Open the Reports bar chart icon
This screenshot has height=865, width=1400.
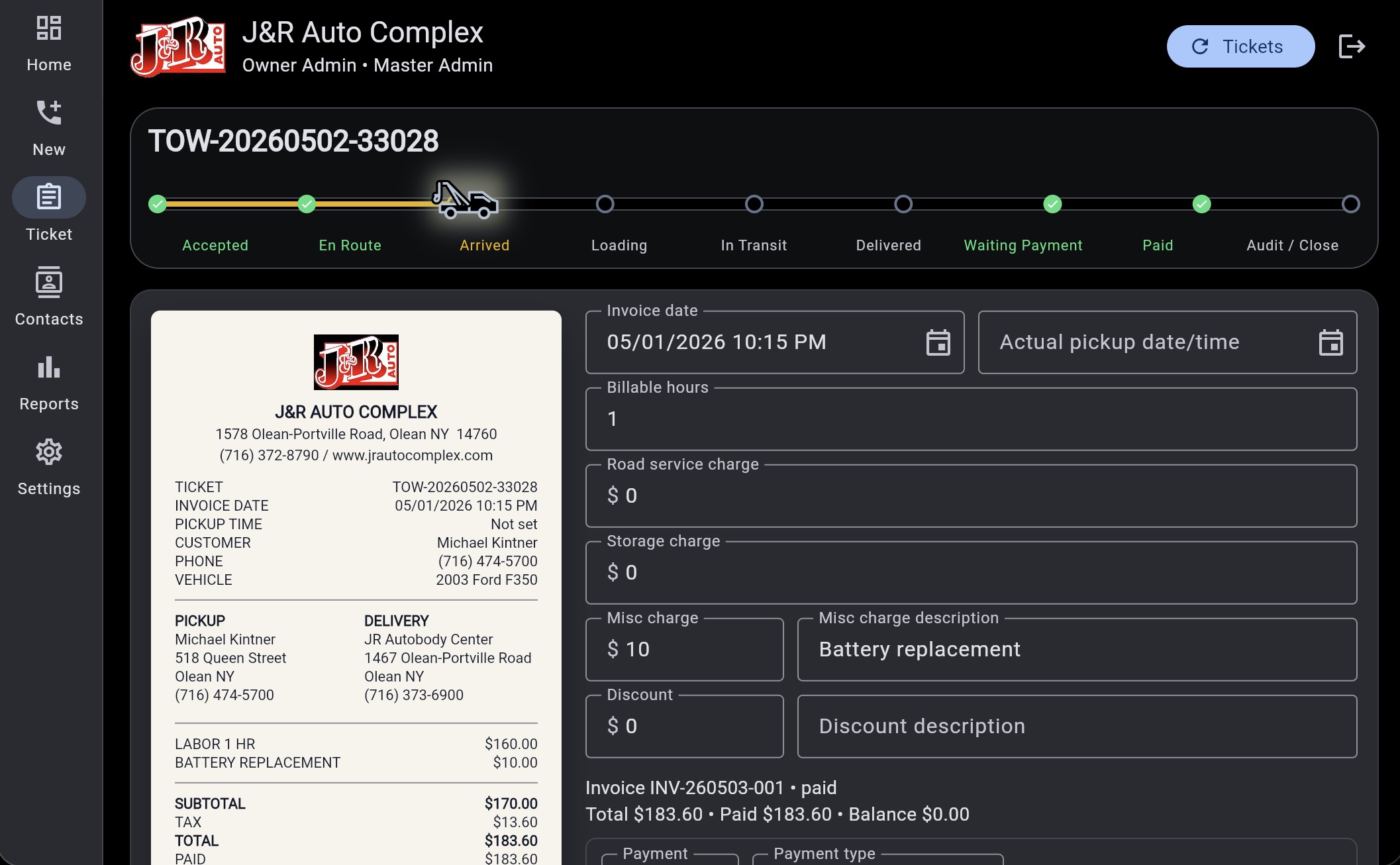tap(49, 367)
